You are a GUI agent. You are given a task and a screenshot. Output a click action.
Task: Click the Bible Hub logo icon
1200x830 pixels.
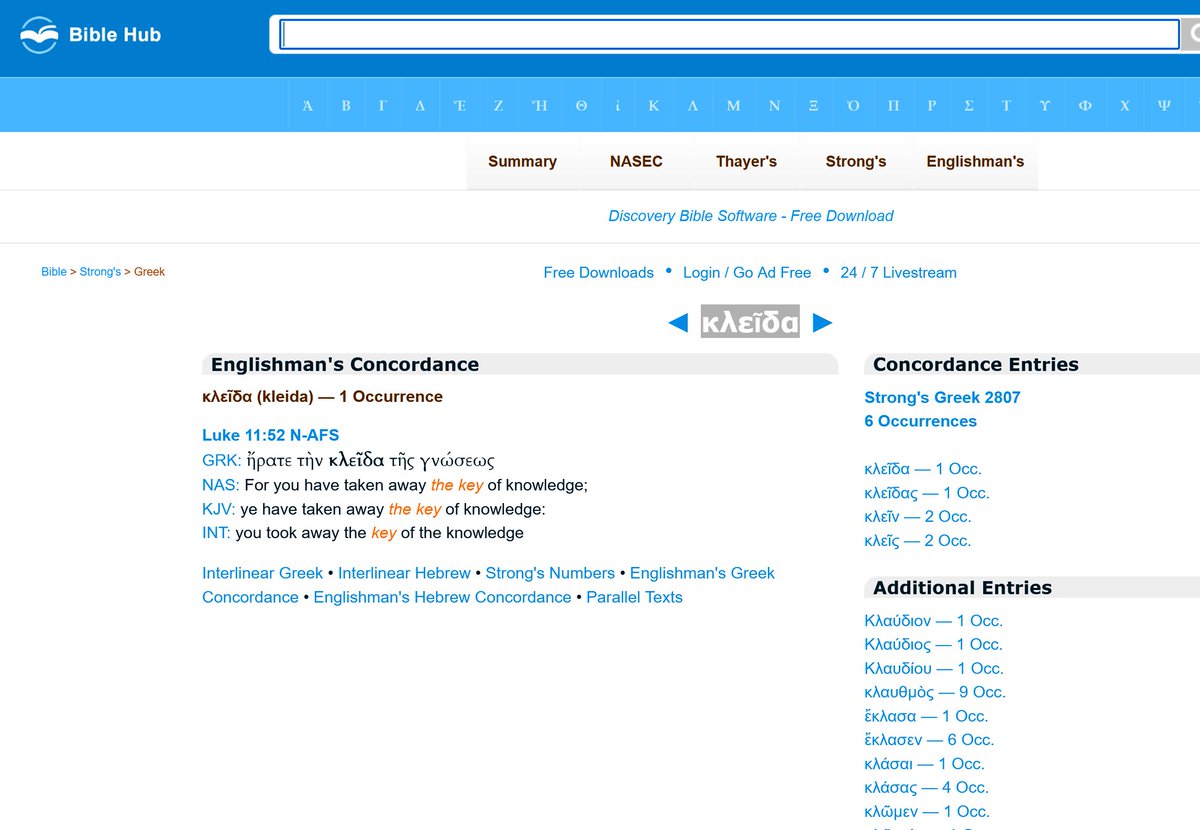click(39, 35)
